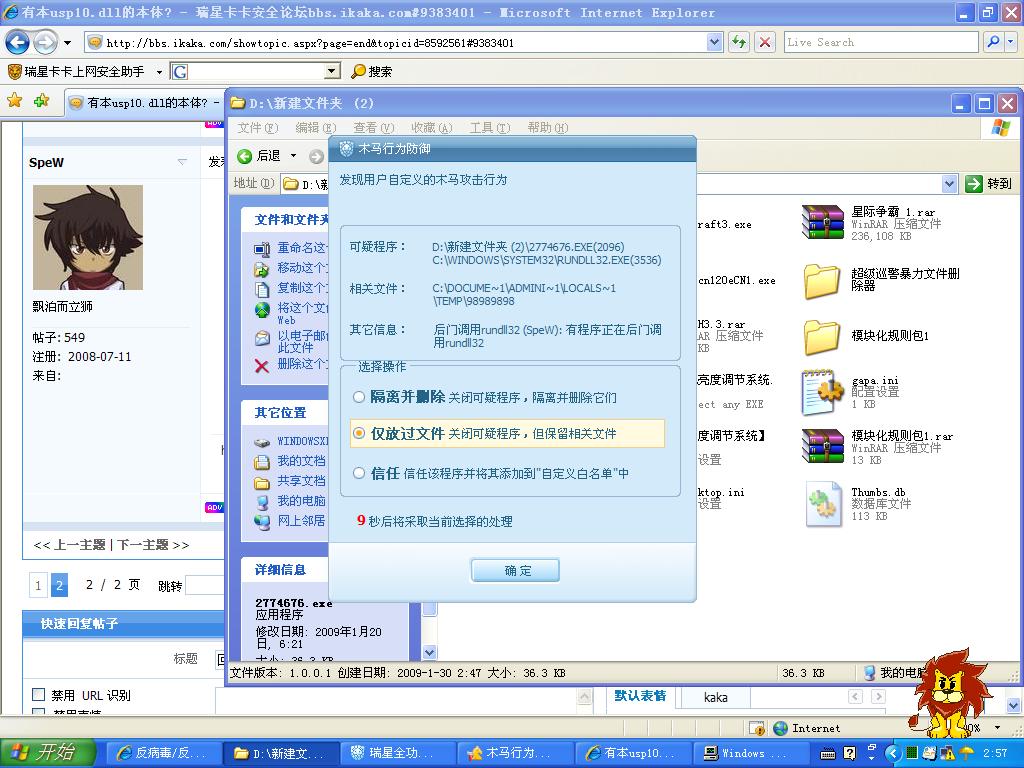The image size is (1024, 768).
Task: Click the 删除这个文件 red X icon
Action: tap(262, 365)
